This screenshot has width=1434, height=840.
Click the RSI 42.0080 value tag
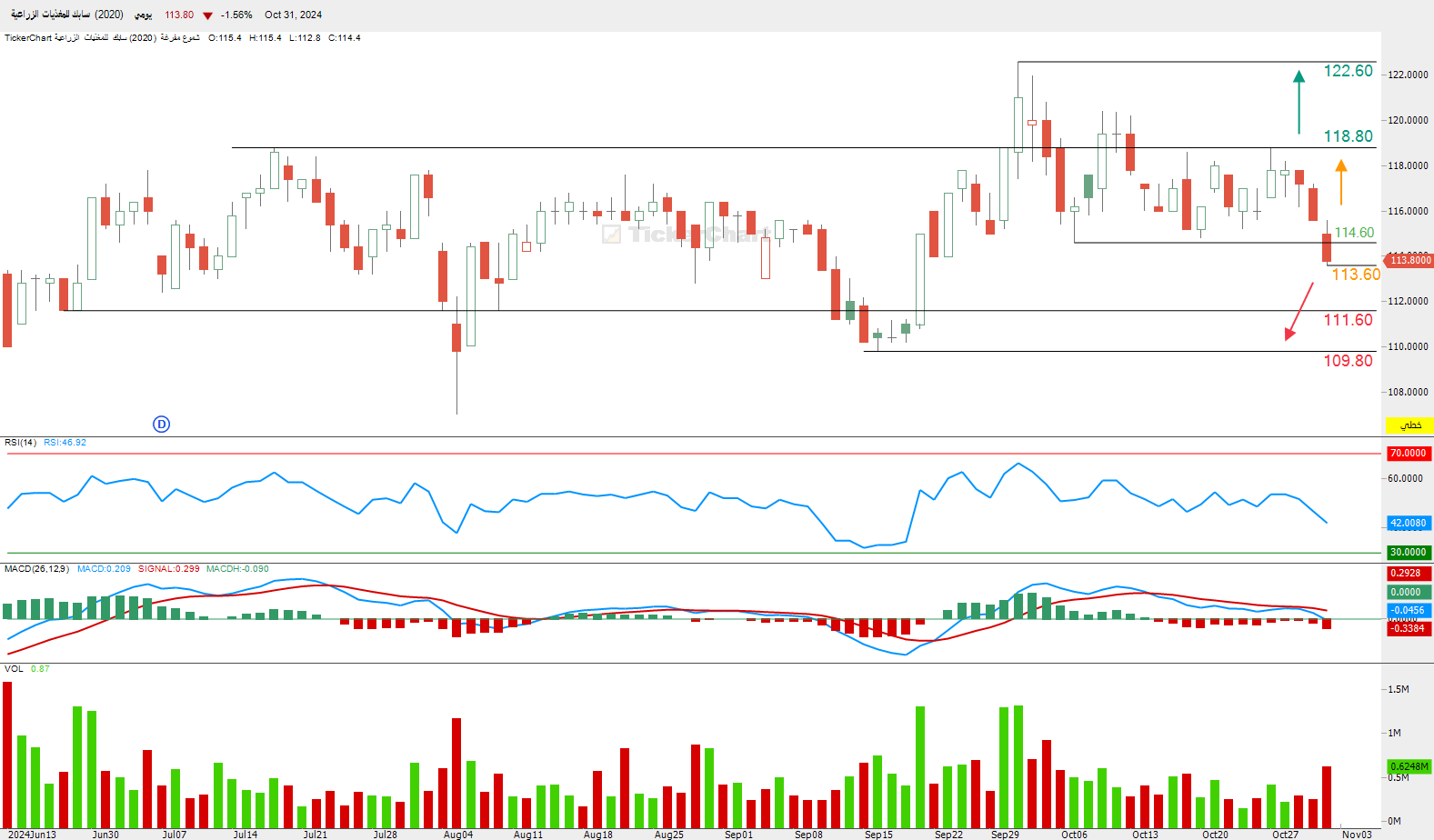[x=1409, y=523]
